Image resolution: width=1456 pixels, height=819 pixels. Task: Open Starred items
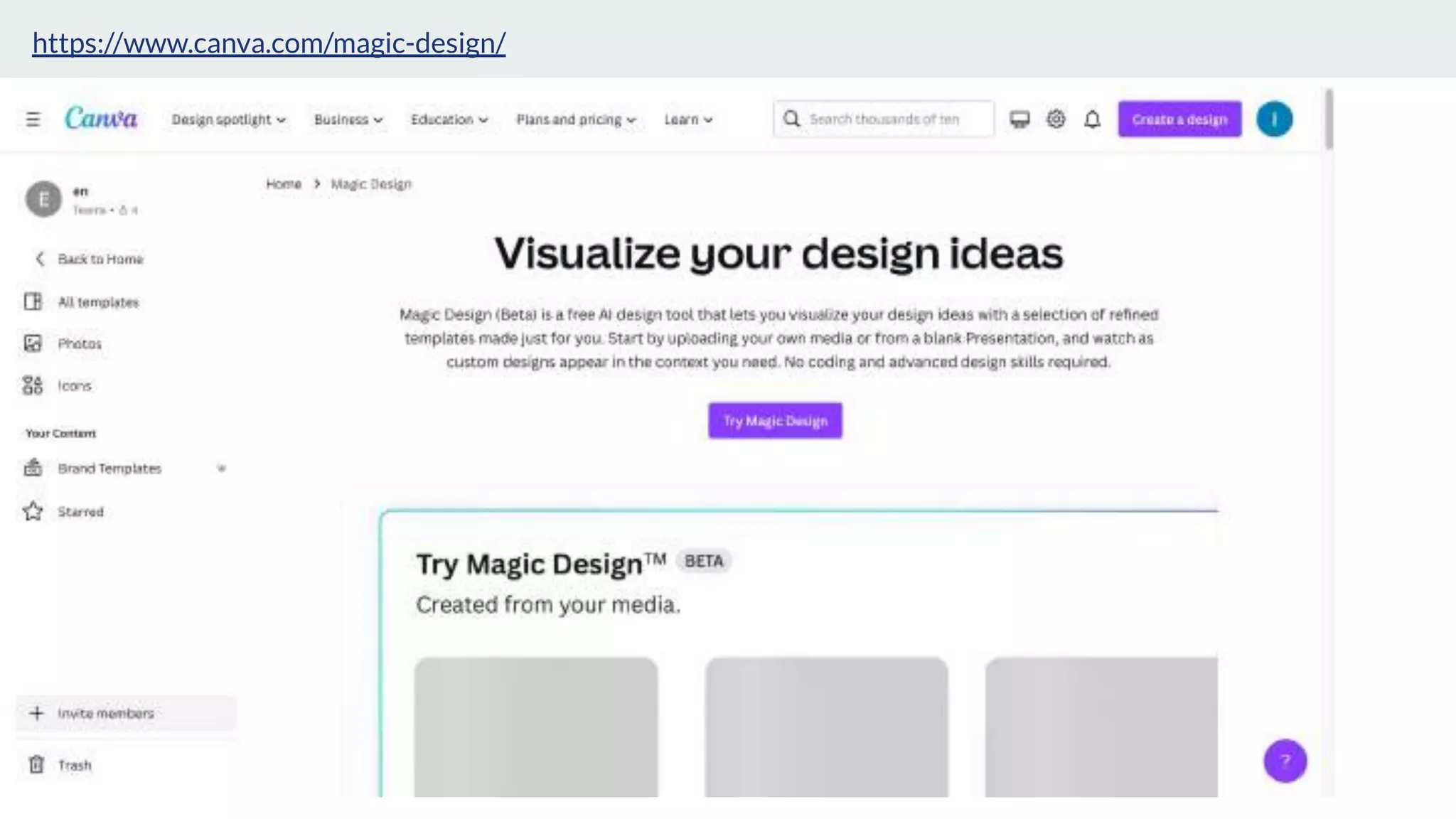point(80,512)
